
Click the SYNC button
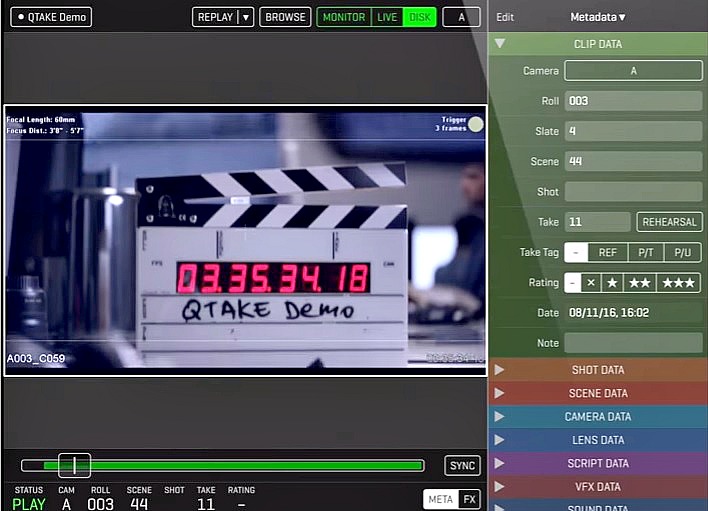coord(462,465)
